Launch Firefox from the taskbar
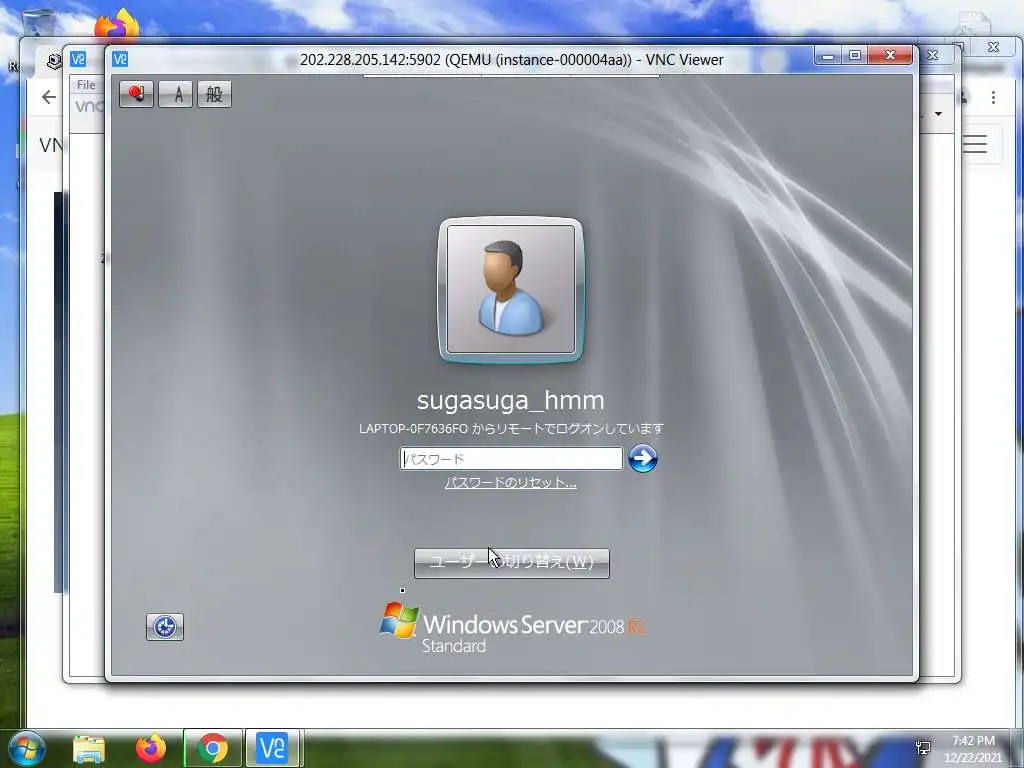1024x768 pixels. click(151, 748)
